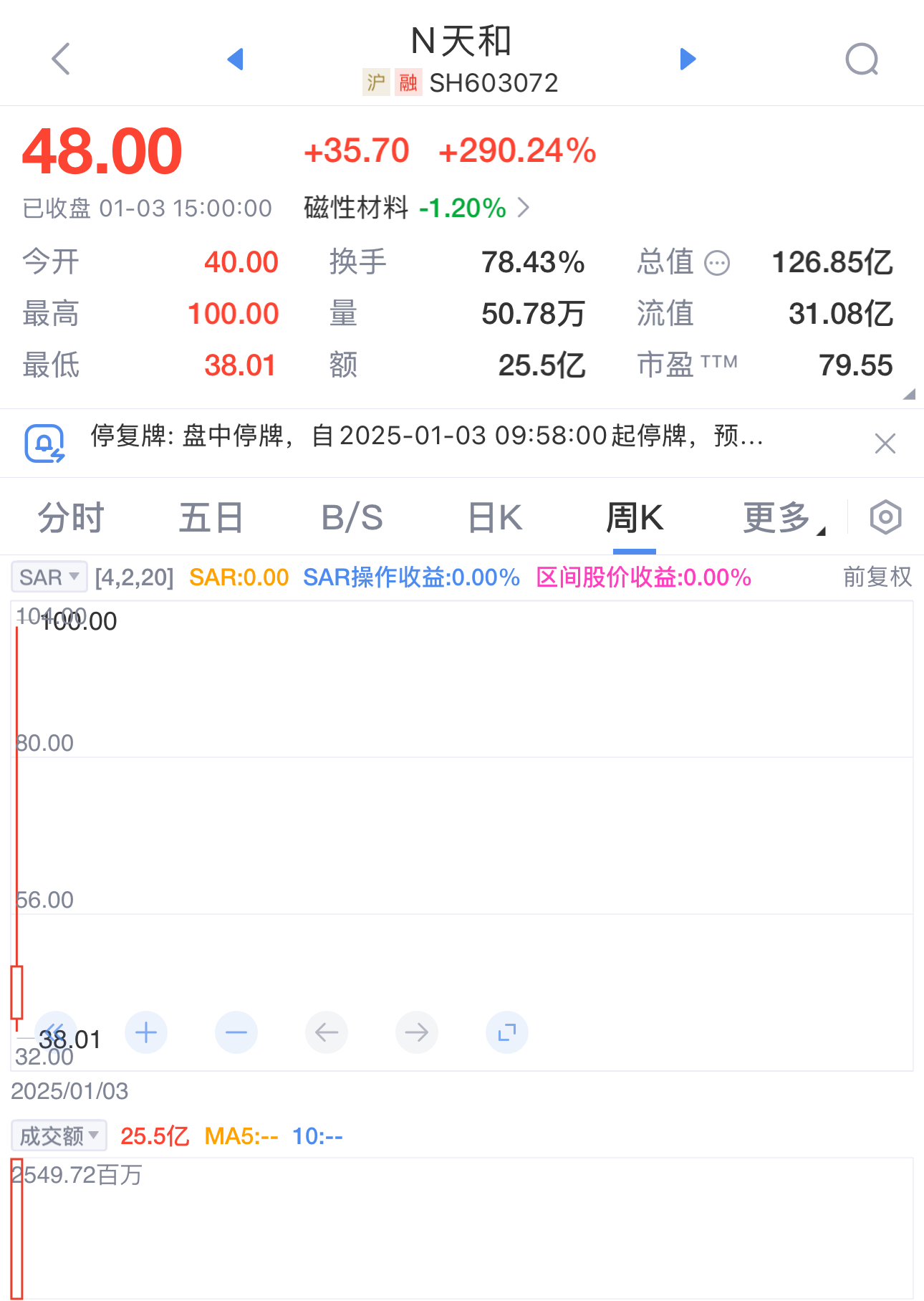Open the SAR indicator dropdown
Image resolution: width=924 pixels, height=1301 pixels.
click(49, 577)
